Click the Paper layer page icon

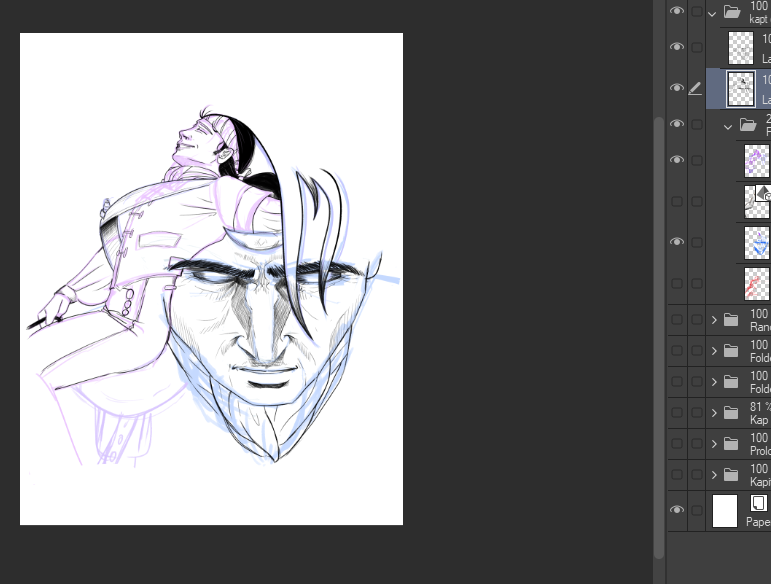[759, 504]
